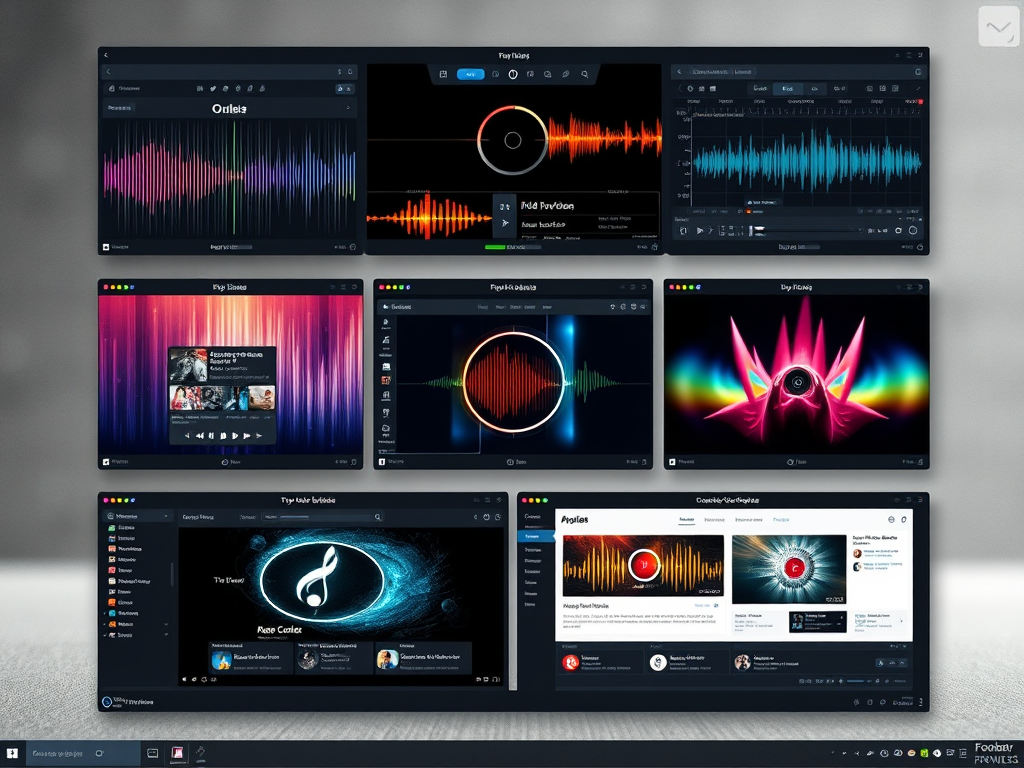Enable the loop toggle near the playback controls
The height and width of the screenshot is (768, 1024).
[x=259, y=436]
